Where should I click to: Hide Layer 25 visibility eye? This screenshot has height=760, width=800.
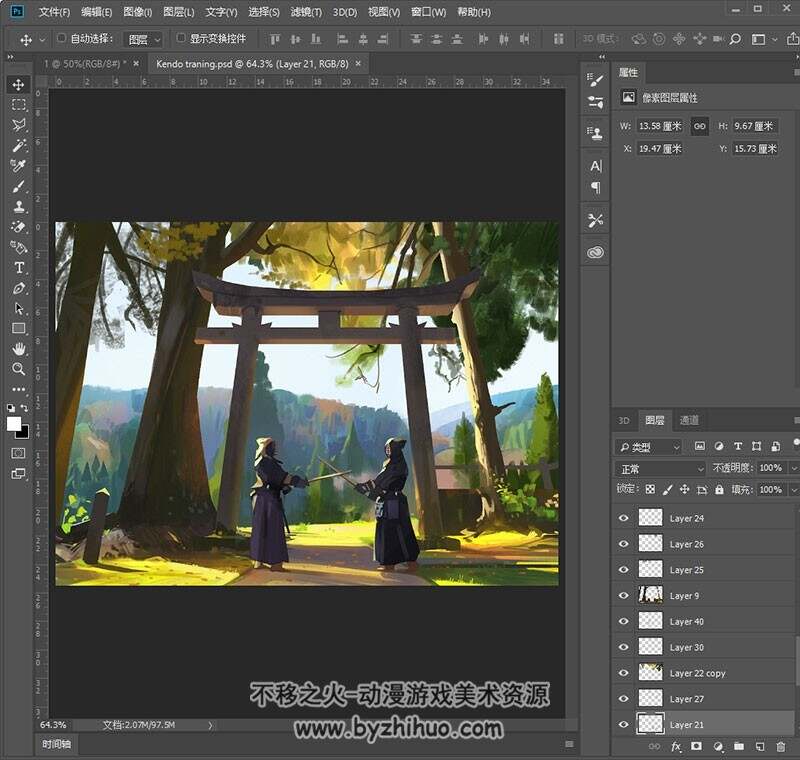pos(623,570)
